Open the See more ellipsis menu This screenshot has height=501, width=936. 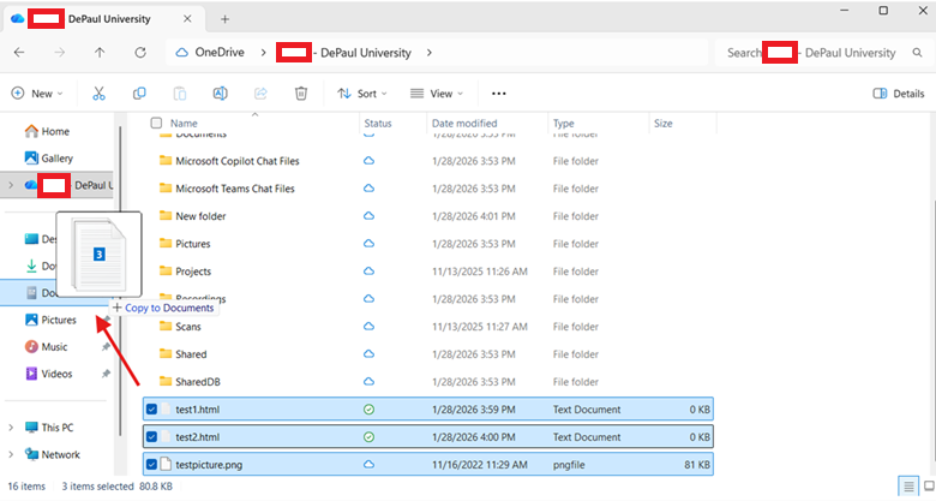pyautogui.click(x=499, y=93)
